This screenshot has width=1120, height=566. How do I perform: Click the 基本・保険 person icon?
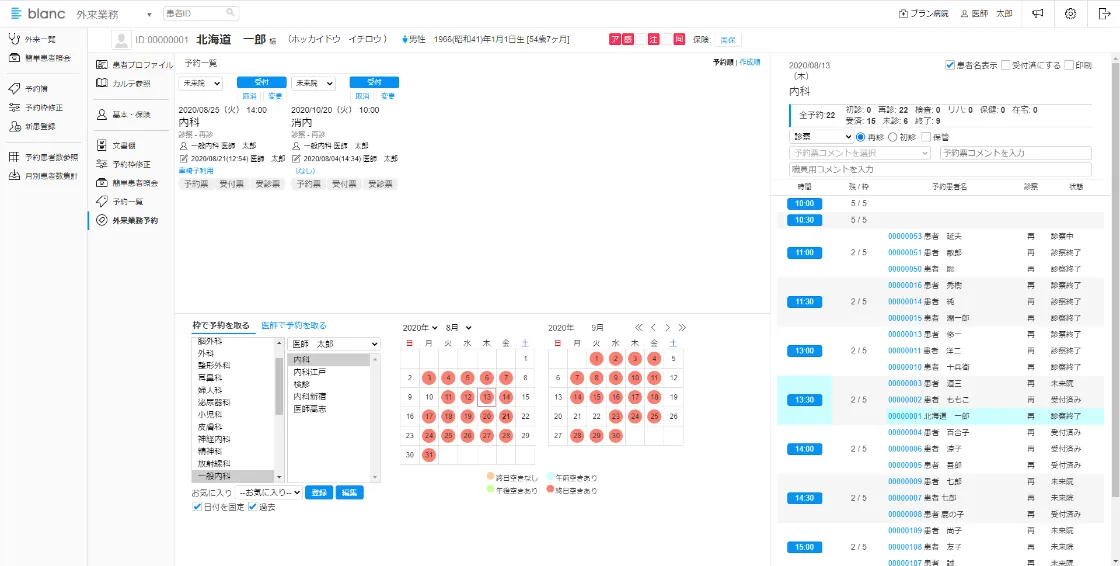[x=101, y=114]
